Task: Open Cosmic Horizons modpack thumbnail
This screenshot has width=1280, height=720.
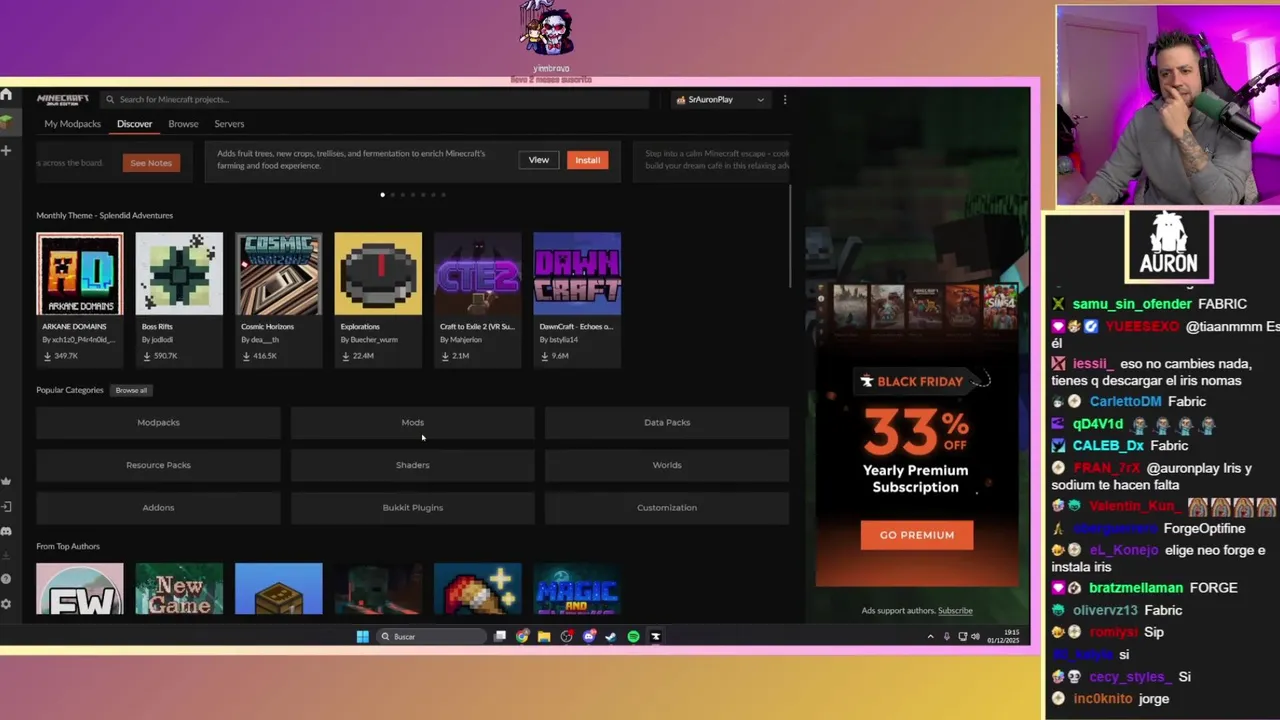Action: pos(279,274)
